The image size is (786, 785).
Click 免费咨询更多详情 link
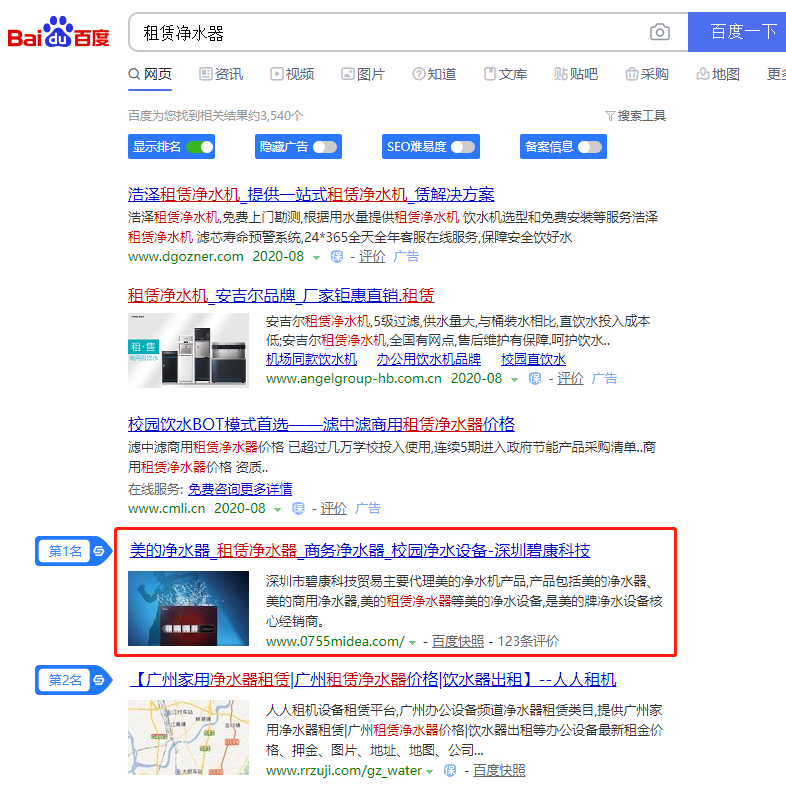point(240,489)
